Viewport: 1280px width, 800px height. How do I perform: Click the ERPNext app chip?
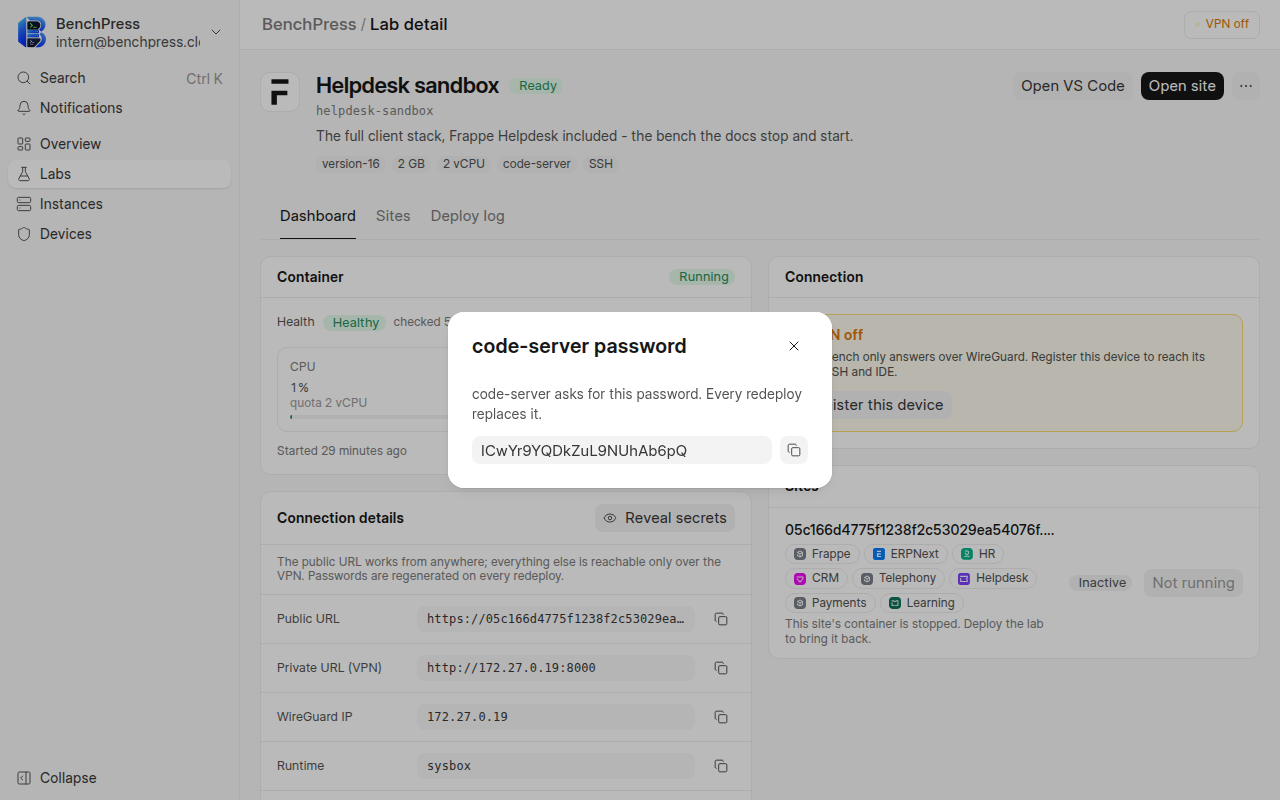(x=906, y=554)
